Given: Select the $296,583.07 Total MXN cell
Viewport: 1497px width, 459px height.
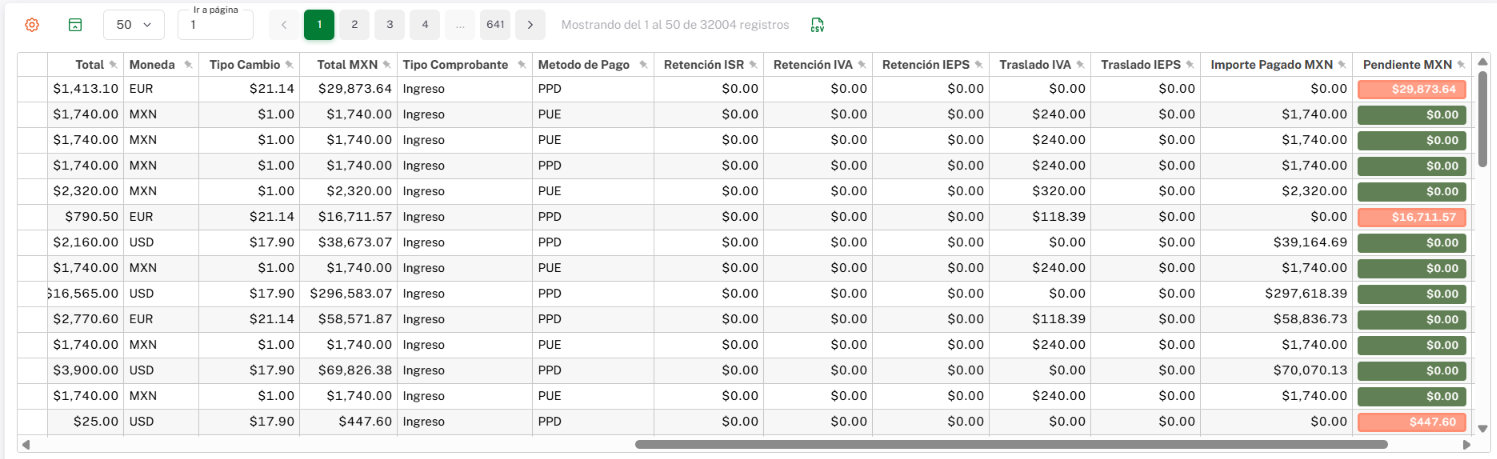Looking at the screenshot, I should [348, 294].
